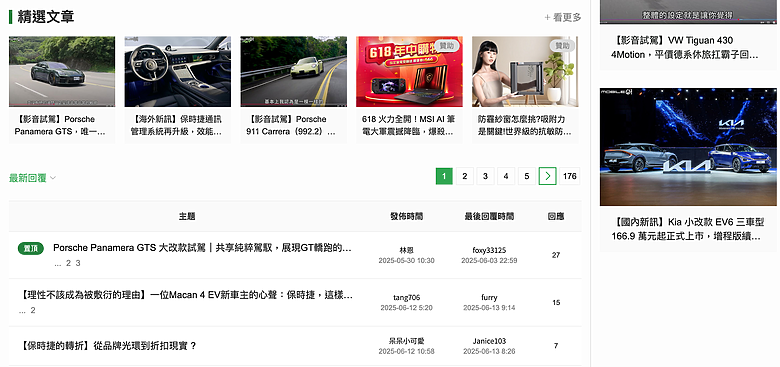Go to page 3 of the thread list
780x367 pixels.
486,176
